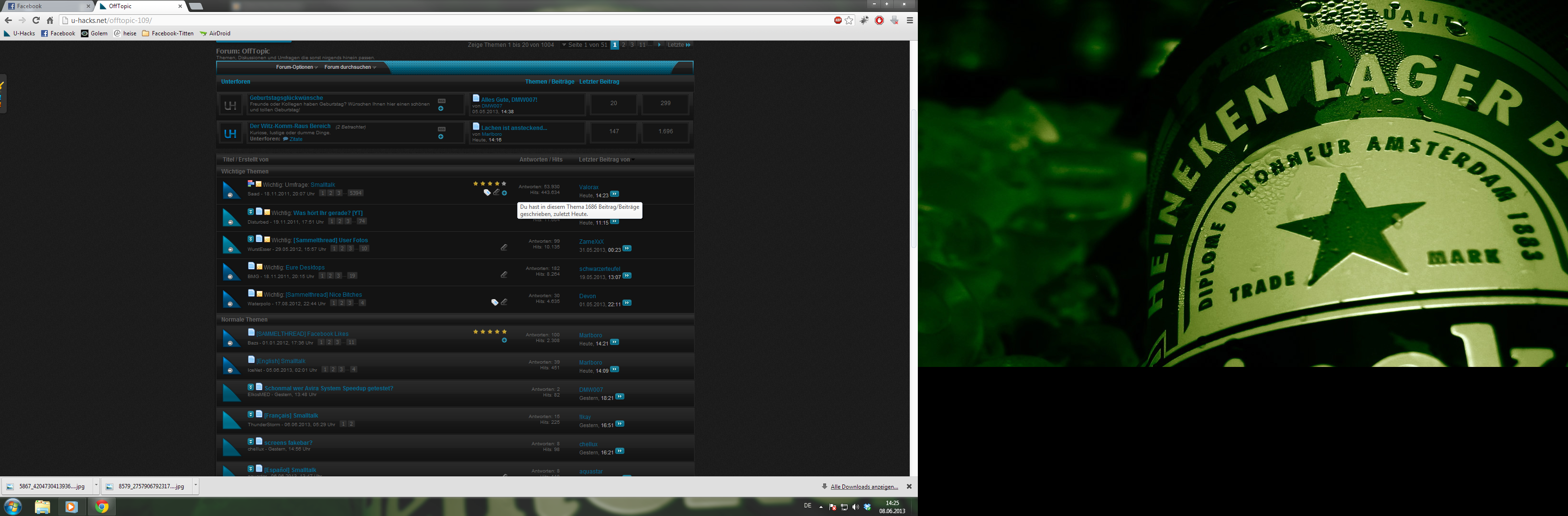Screen dimensions: 1568x516
Task: Click the bug-shaped extension icon
Action: (x=864, y=20)
